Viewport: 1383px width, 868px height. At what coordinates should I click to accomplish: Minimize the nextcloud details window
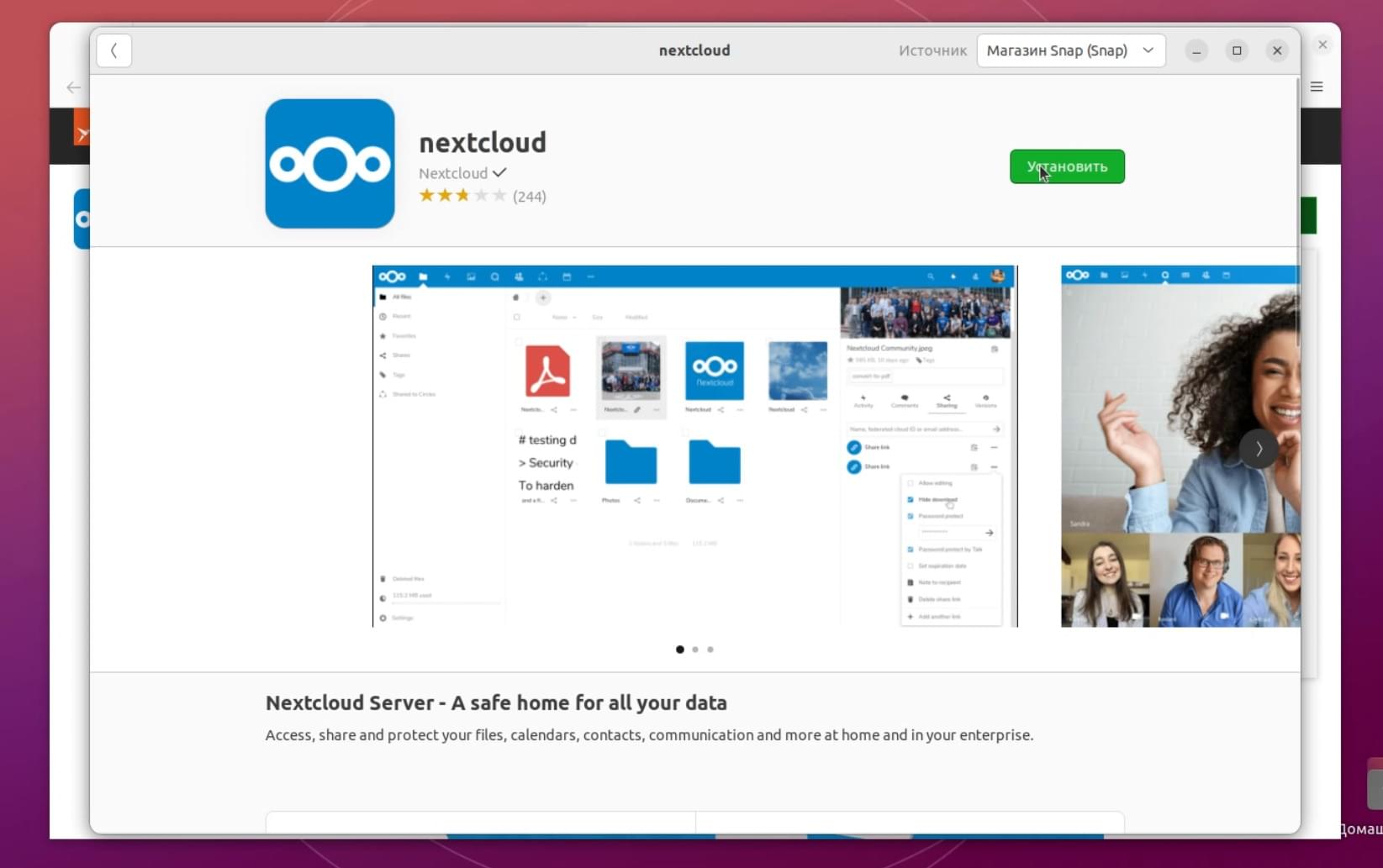pos(1196,50)
